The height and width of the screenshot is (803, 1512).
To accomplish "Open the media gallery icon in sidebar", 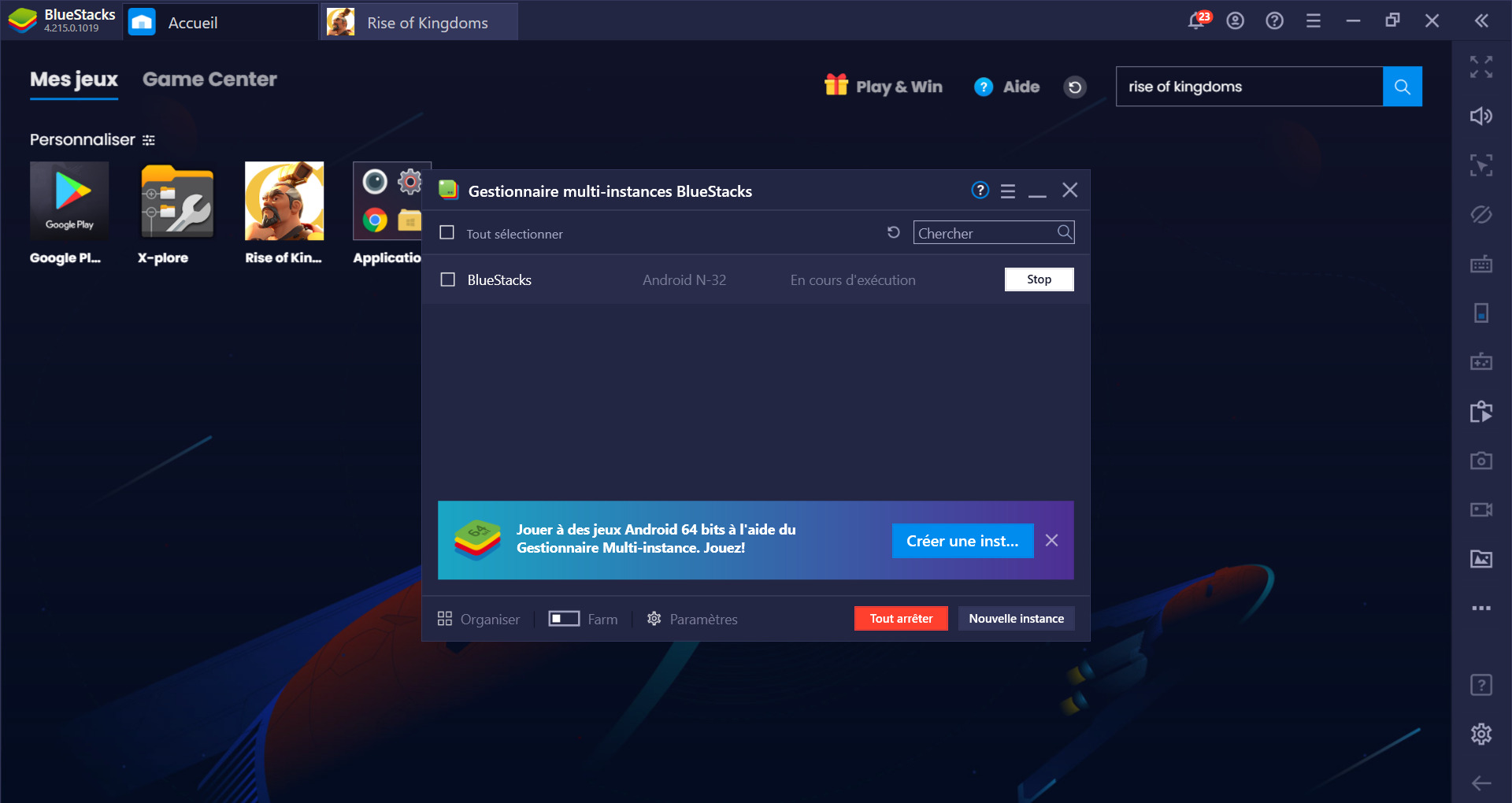I will [x=1481, y=559].
